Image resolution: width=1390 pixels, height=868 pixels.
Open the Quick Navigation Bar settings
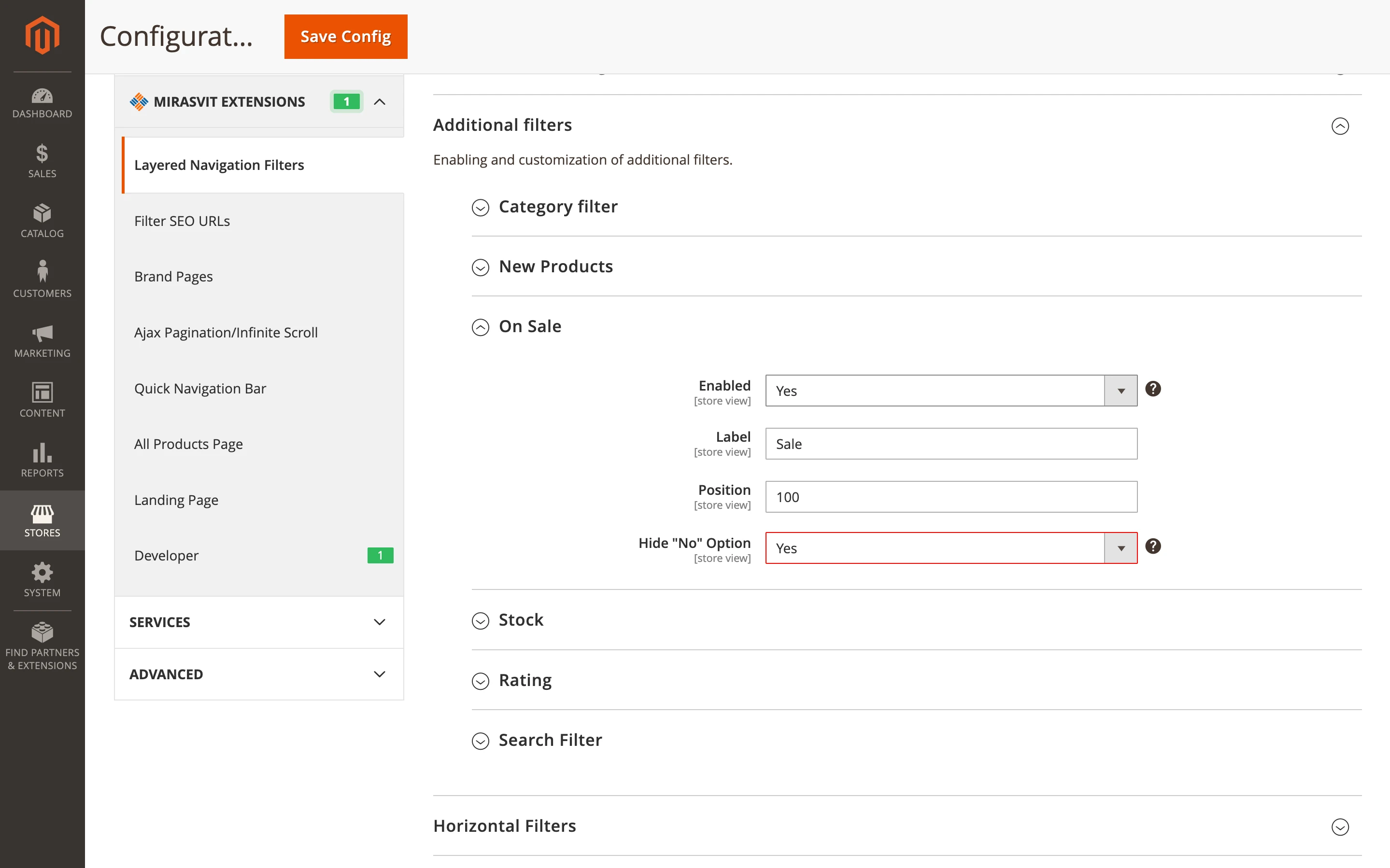(200, 388)
